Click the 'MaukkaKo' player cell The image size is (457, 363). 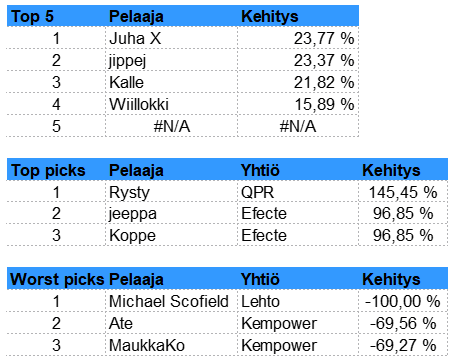pos(171,345)
